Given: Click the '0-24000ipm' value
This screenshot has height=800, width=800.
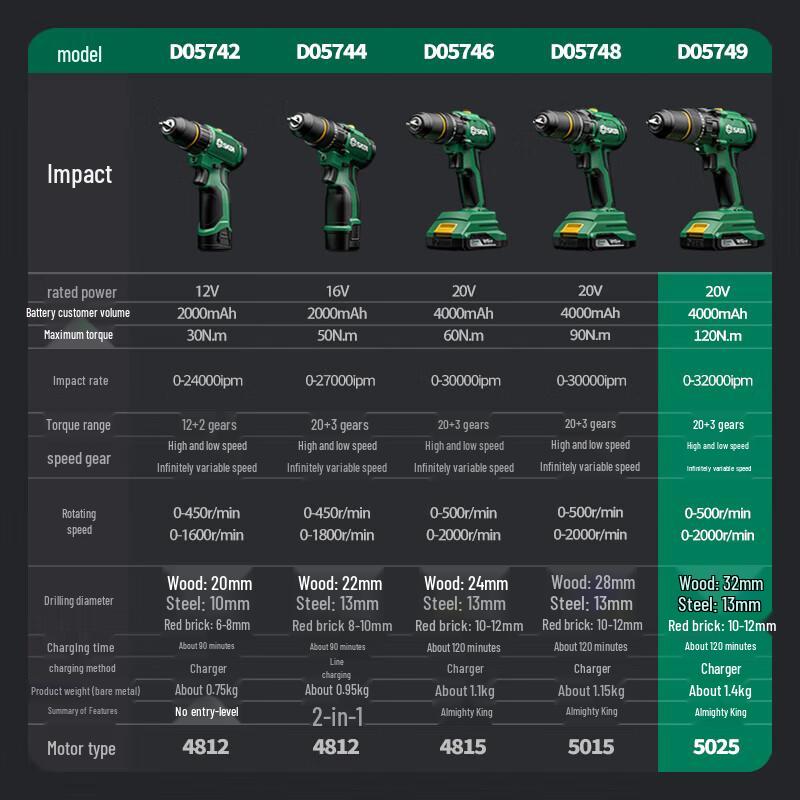Looking at the screenshot, I should pos(208,381).
